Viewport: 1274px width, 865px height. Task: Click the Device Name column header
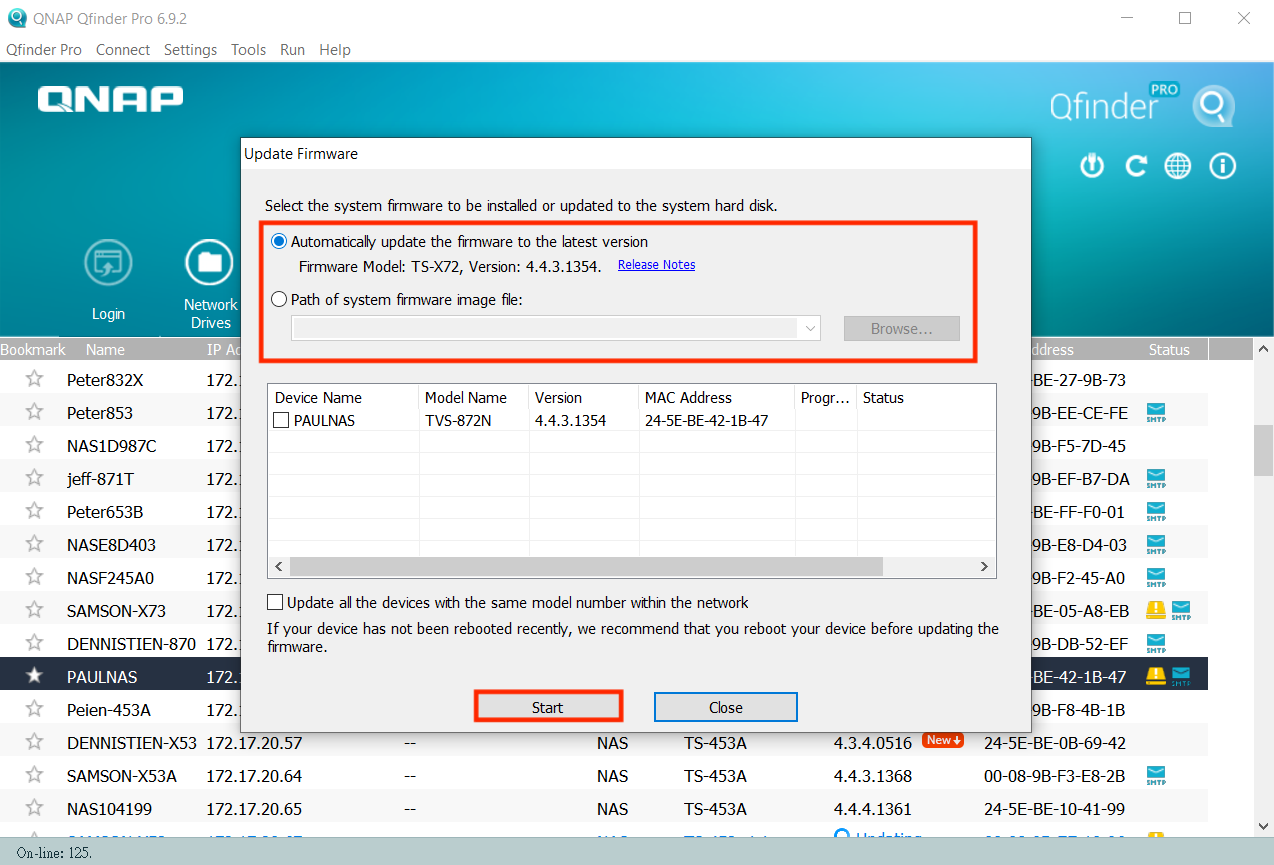pyautogui.click(x=344, y=398)
